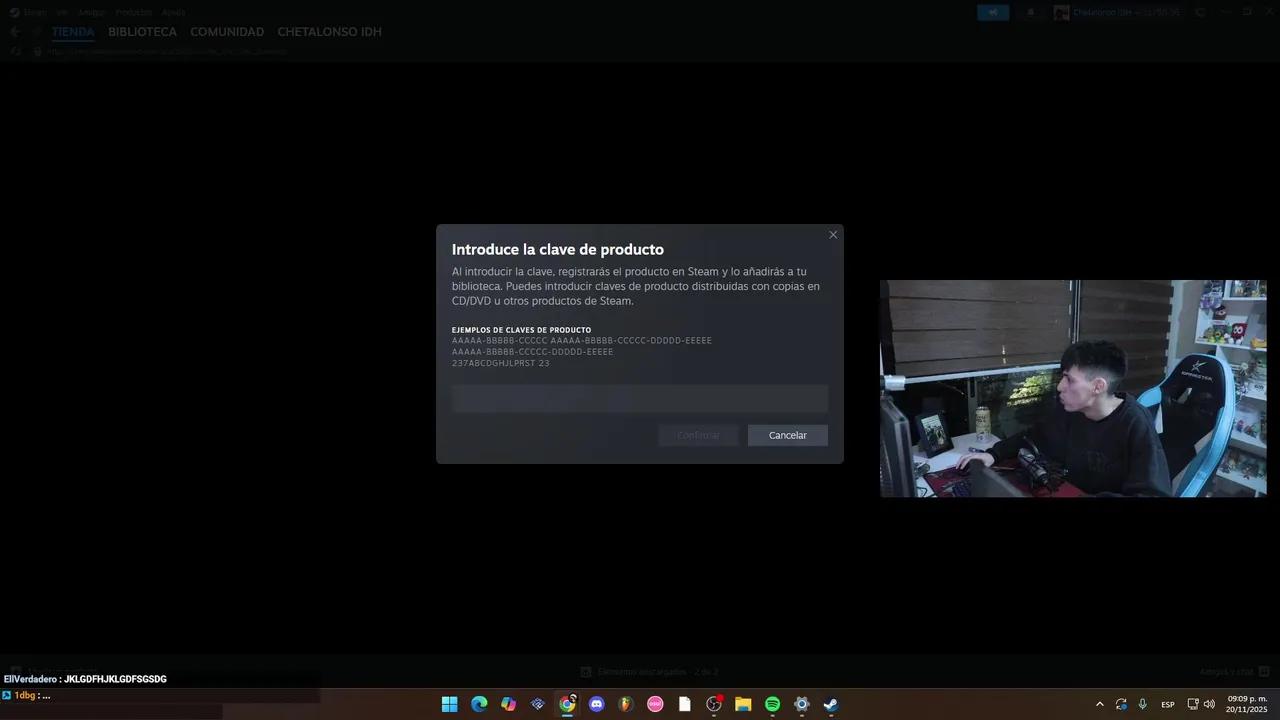Viewport: 1280px width, 720px height.
Task: Show hidden system tray icons chevron
Action: [x=1100, y=704]
